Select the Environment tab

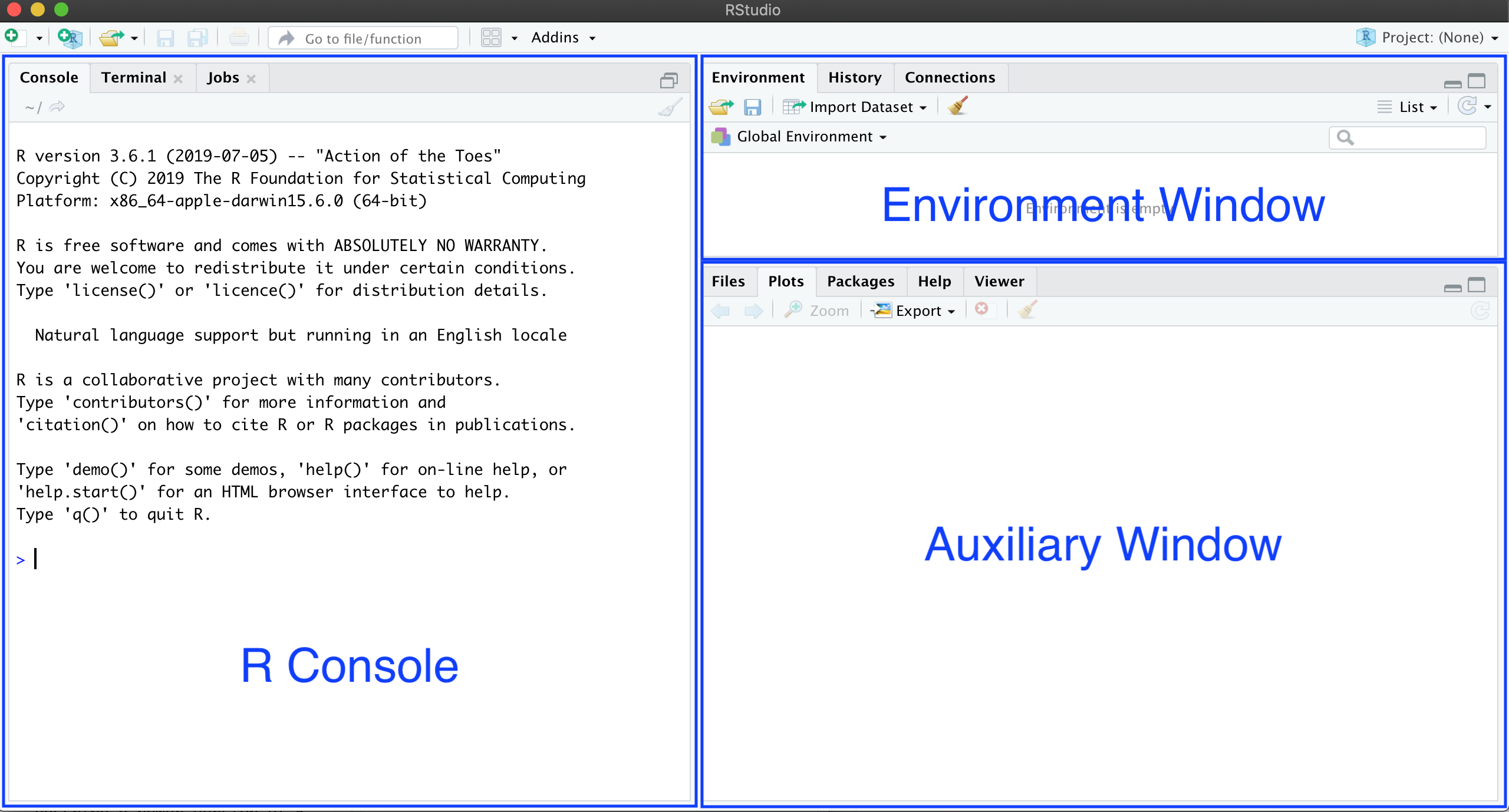[x=758, y=78]
